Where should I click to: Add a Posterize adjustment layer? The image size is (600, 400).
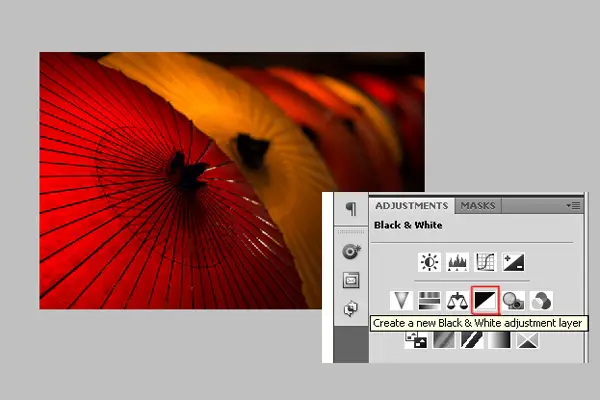click(x=443, y=341)
